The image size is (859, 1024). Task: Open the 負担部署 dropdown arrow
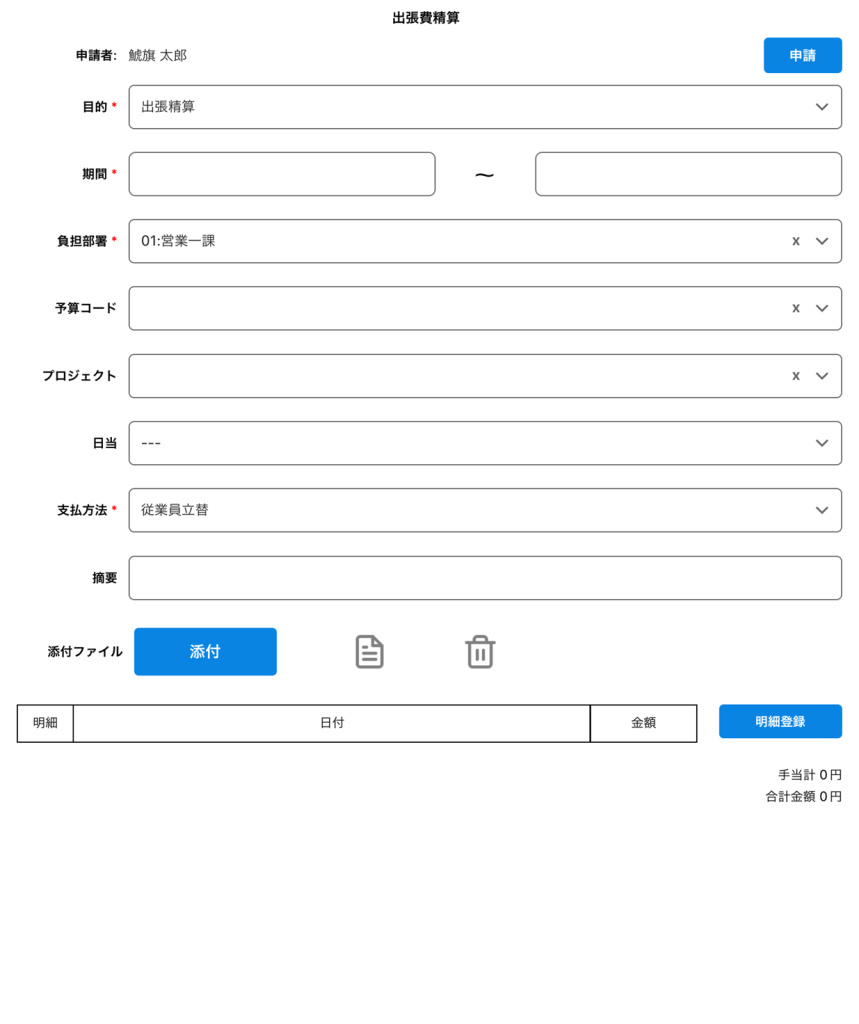822,241
